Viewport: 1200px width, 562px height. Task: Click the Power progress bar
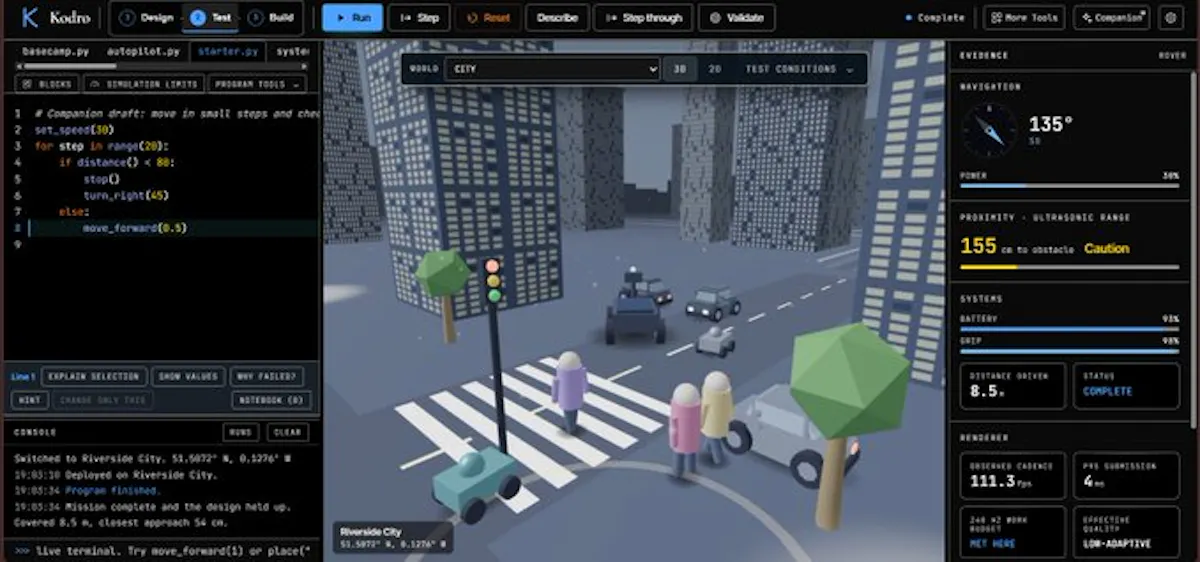[1069, 185]
